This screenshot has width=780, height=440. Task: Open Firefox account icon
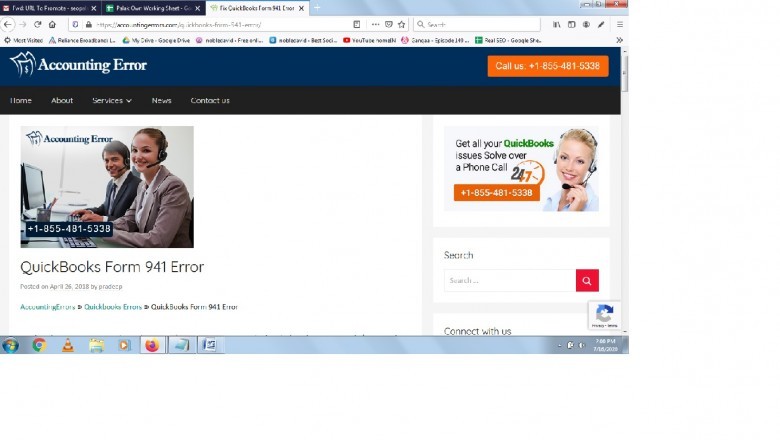point(586,24)
